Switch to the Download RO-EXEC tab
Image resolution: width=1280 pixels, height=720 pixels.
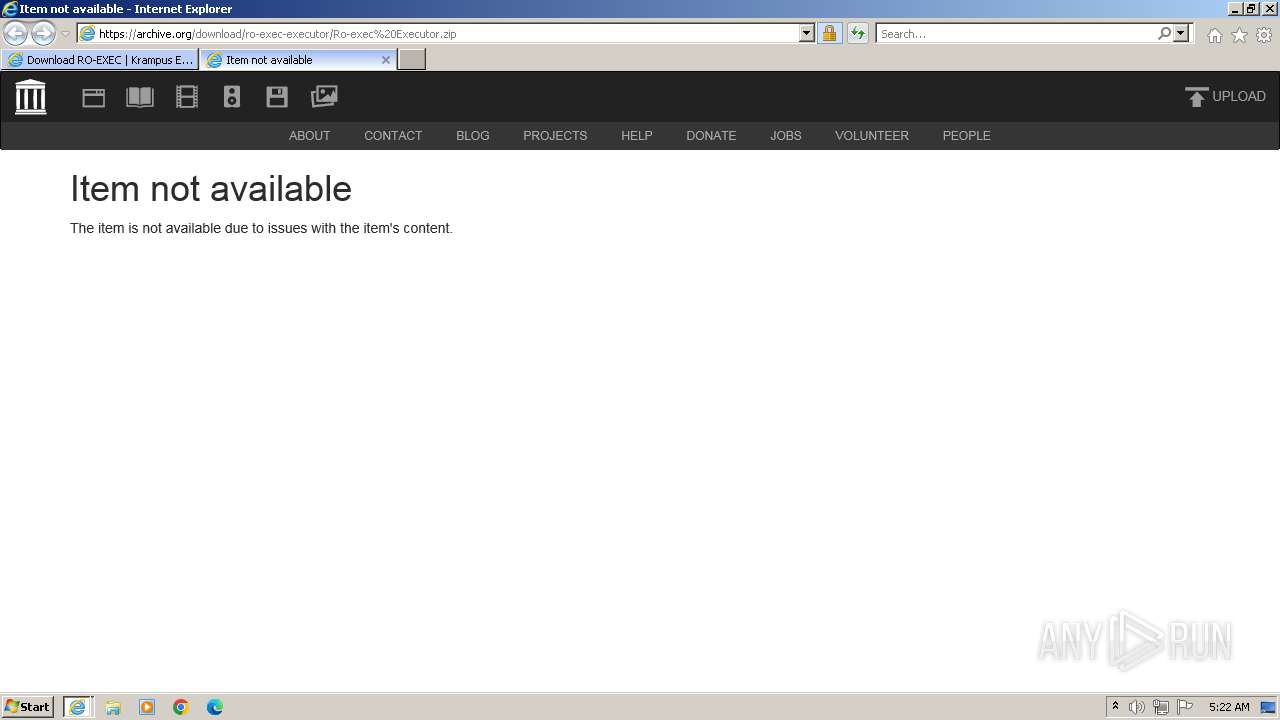point(100,60)
